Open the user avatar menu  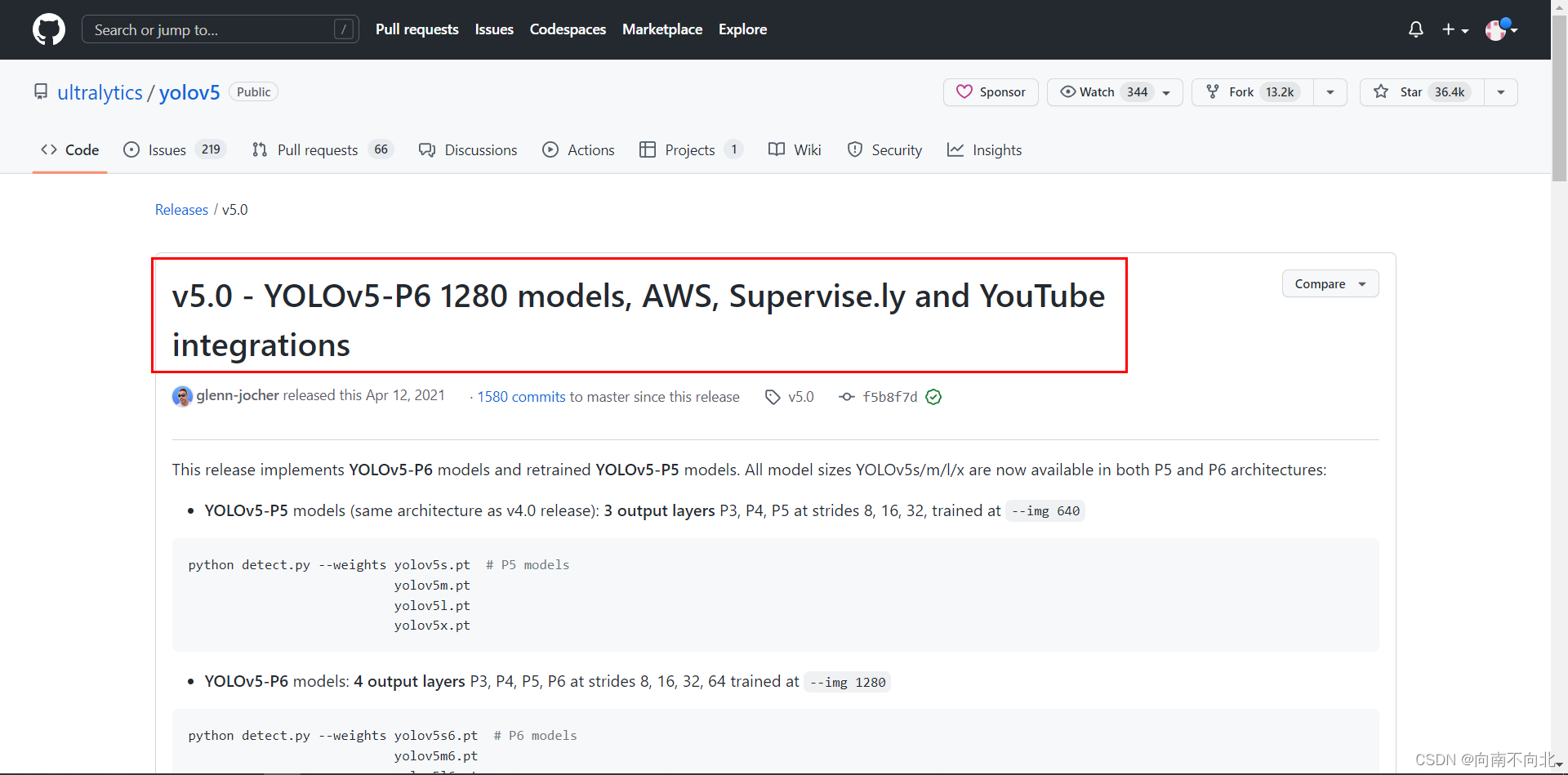[x=1501, y=29]
